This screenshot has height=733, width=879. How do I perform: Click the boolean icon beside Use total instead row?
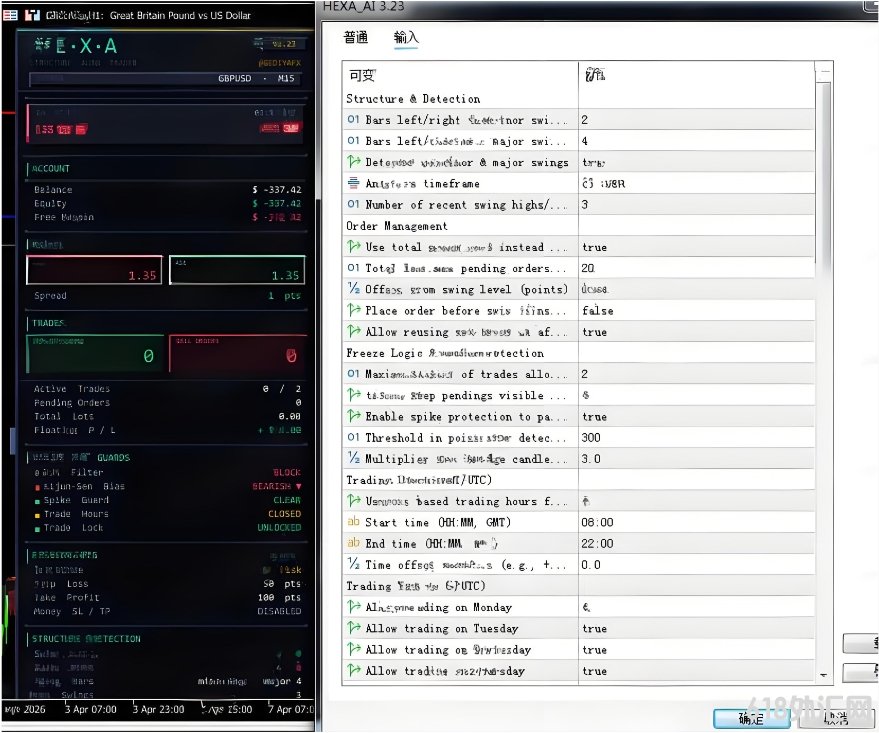pos(353,247)
